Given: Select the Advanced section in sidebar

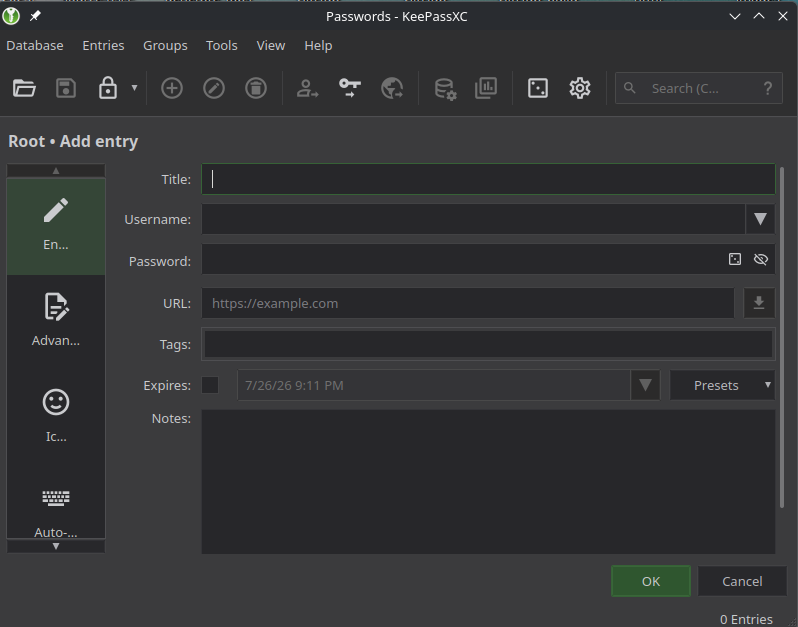Looking at the screenshot, I should tap(56, 322).
